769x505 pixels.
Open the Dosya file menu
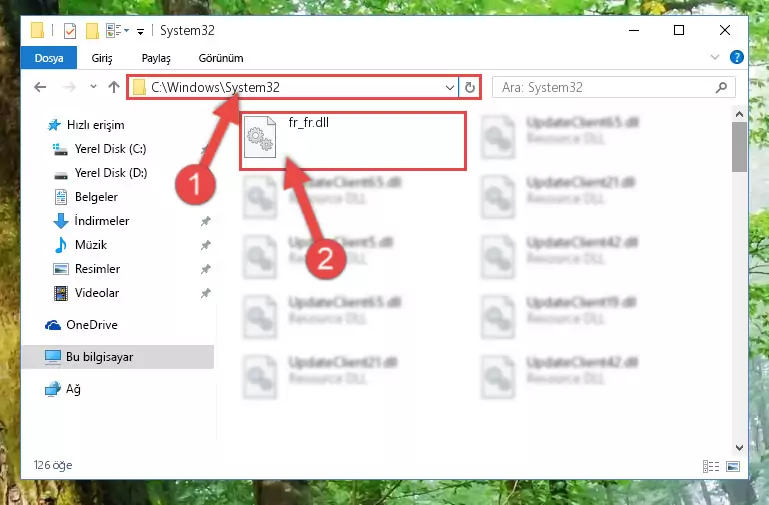point(49,58)
